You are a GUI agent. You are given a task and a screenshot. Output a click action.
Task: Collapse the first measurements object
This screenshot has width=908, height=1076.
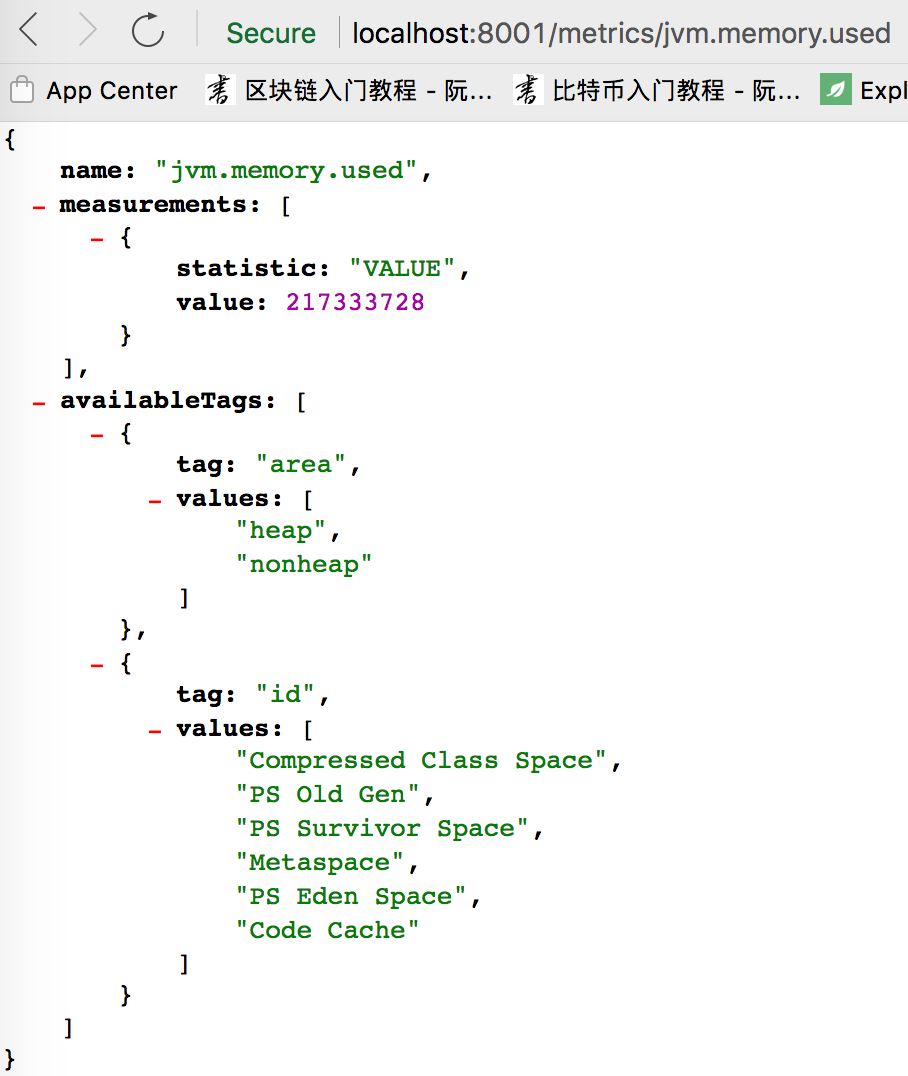tap(97, 240)
